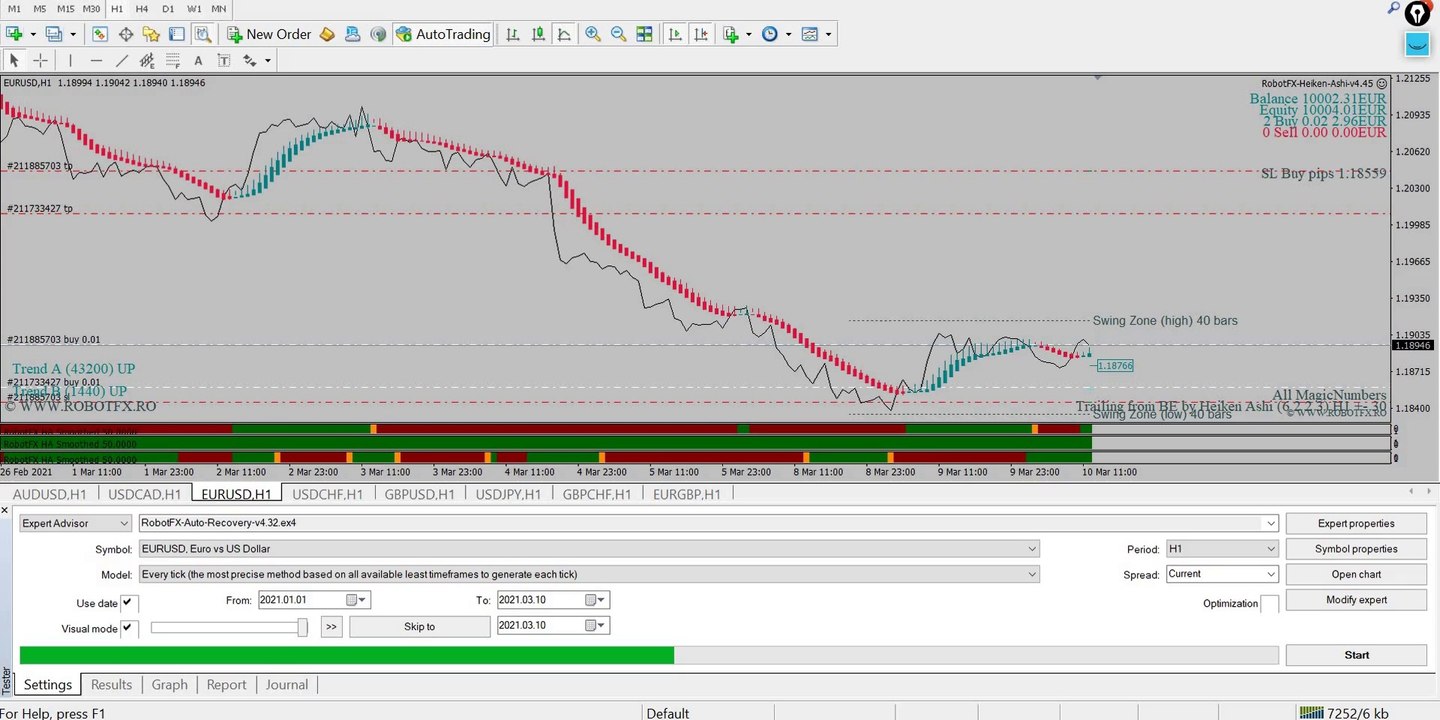The width and height of the screenshot is (1440, 720).
Task: Toggle the Terminal window icon
Action: pyautogui.click(x=176, y=34)
